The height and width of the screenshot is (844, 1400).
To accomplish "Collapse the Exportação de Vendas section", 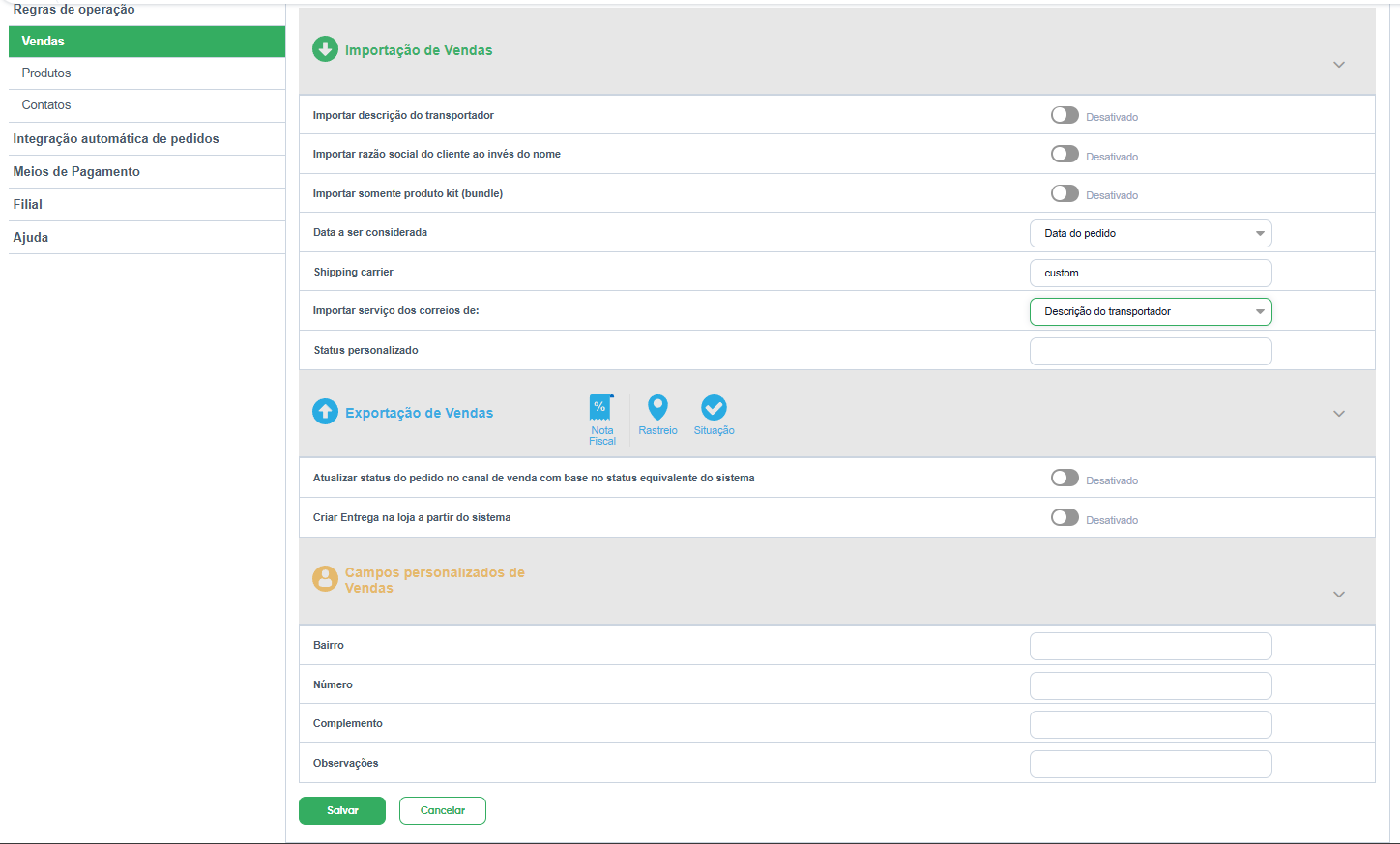I will [1338, 414].
